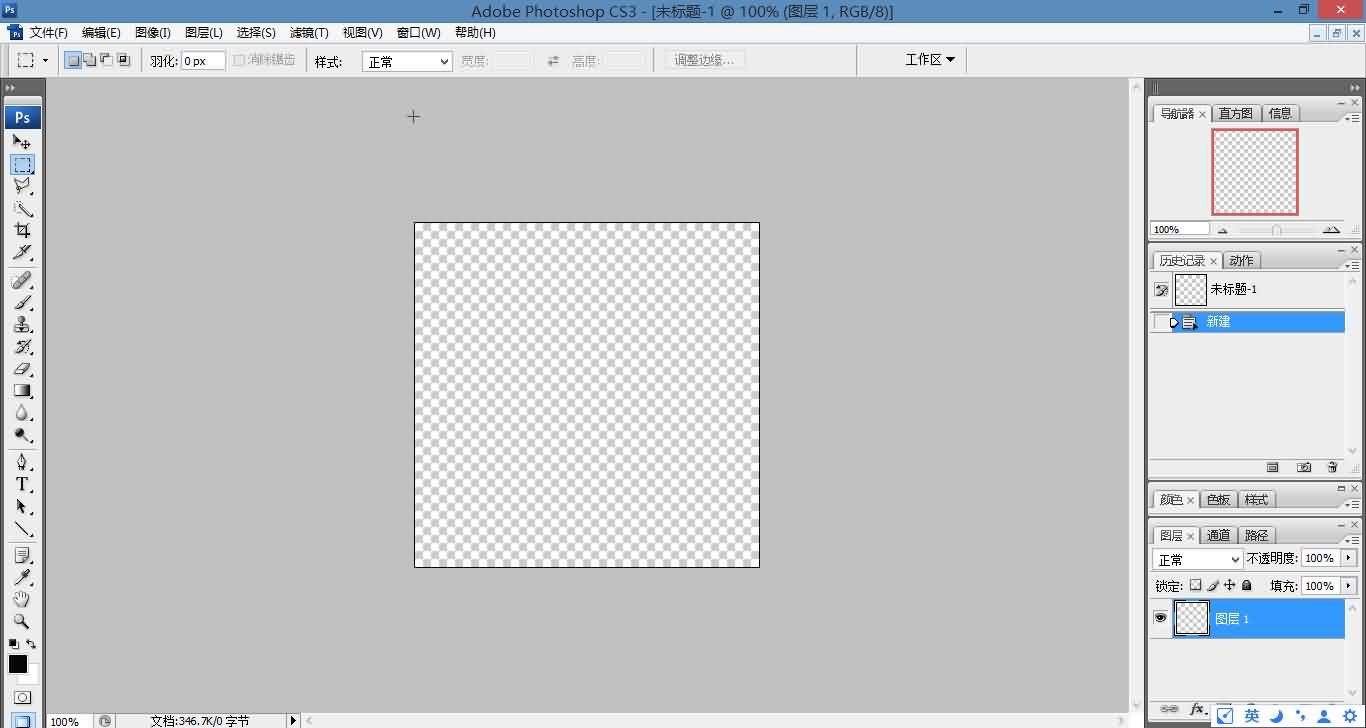The height and width of the screenshot is (728, 1366).
Task: Select the Move tool
Action: click(x=22, y=142)
